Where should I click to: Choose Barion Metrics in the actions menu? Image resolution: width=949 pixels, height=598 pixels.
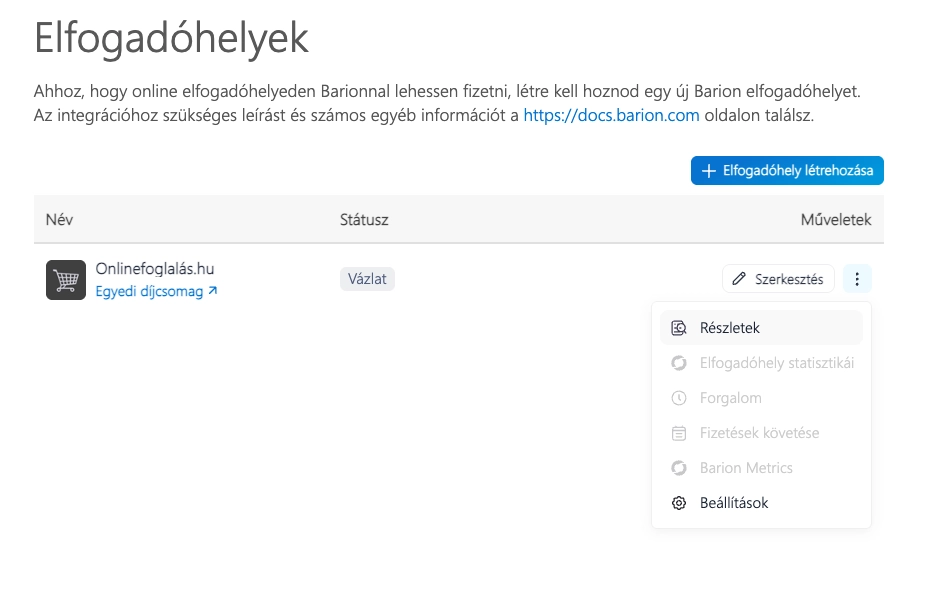coord(746,468)
